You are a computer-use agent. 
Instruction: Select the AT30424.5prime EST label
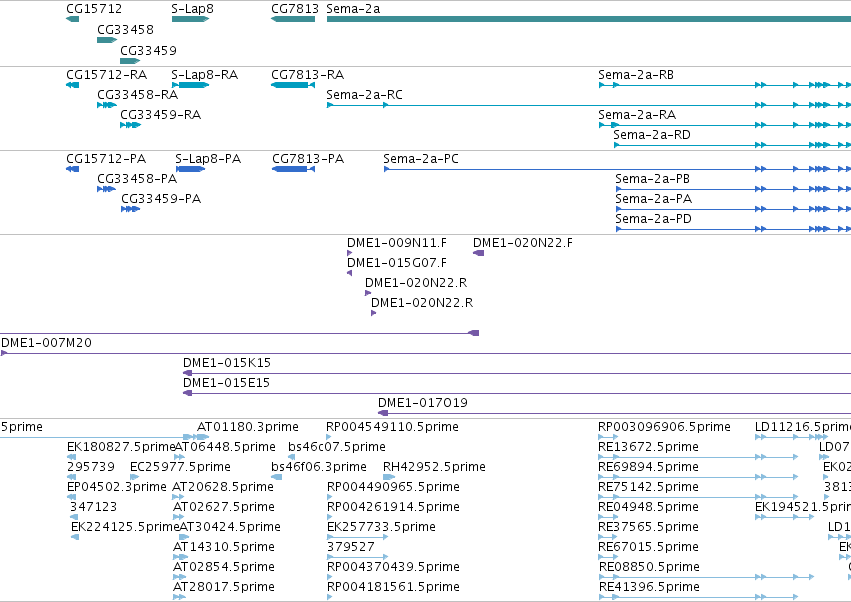[230, 527]
